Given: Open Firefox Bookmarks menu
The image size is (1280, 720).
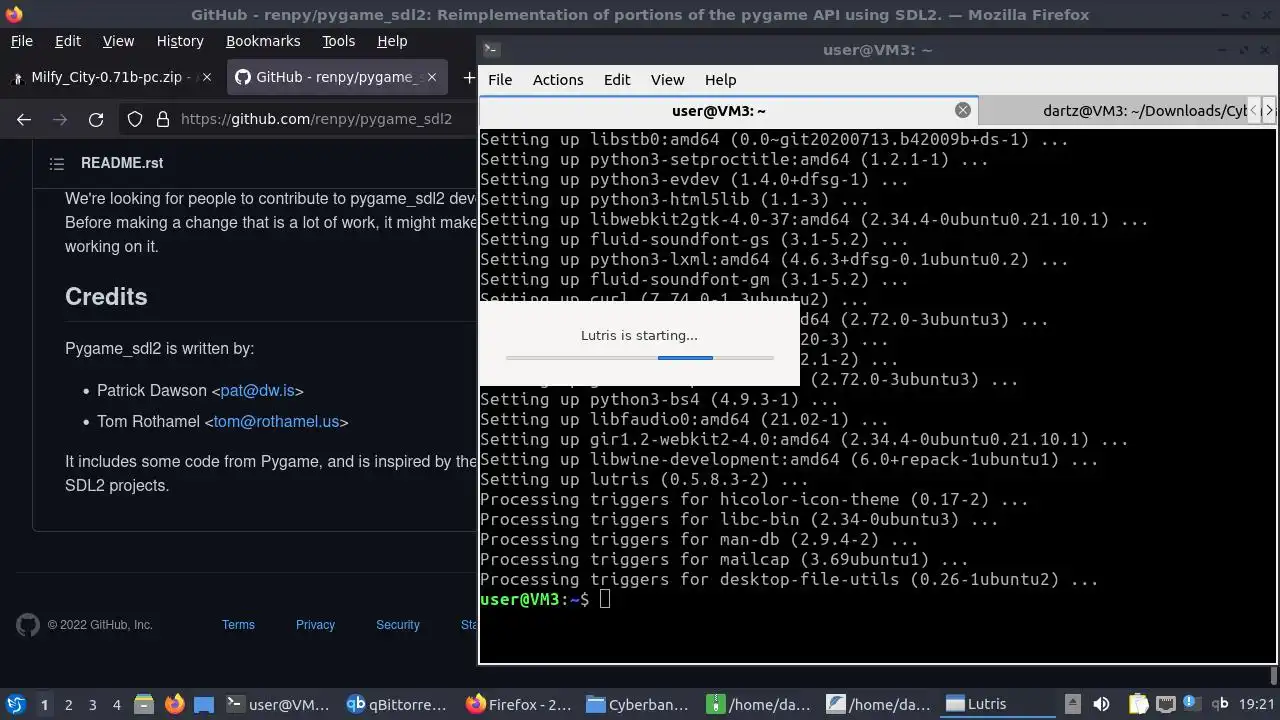Looking at the screenshot, I should click(x=263, y=41).
